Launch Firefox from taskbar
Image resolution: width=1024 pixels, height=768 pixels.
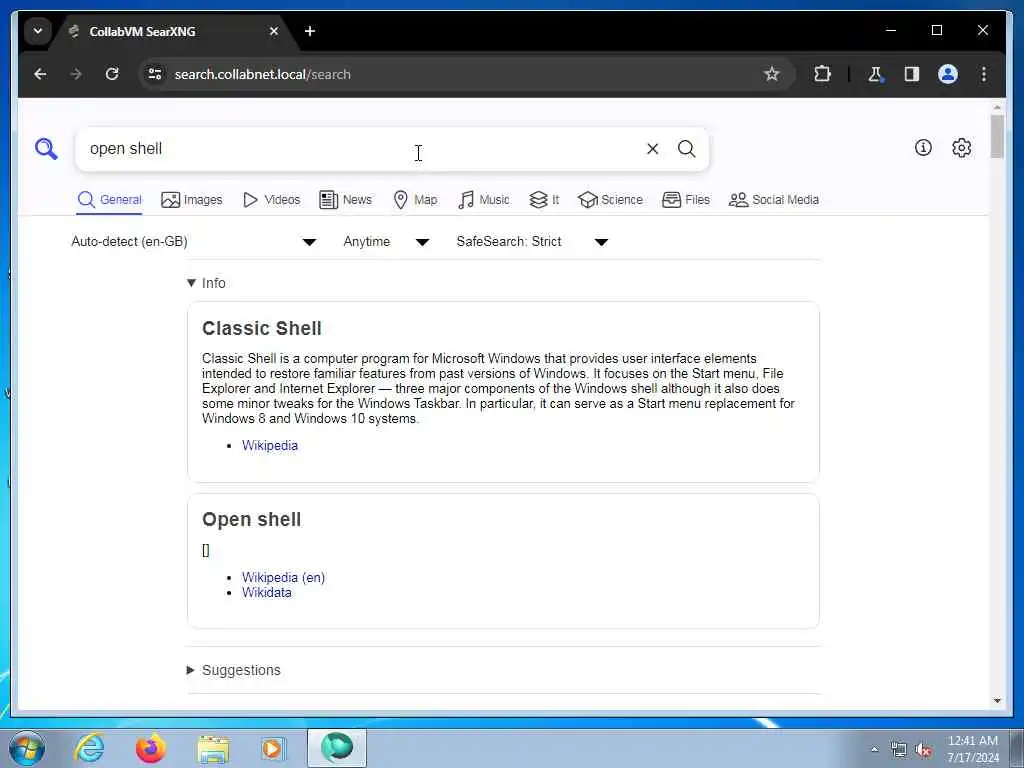tap(150, 748)
